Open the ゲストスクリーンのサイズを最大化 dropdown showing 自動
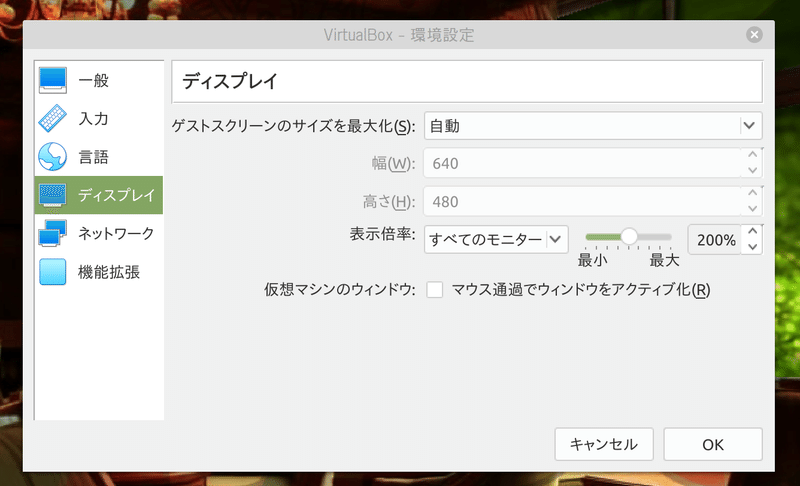 coord(593,125)
